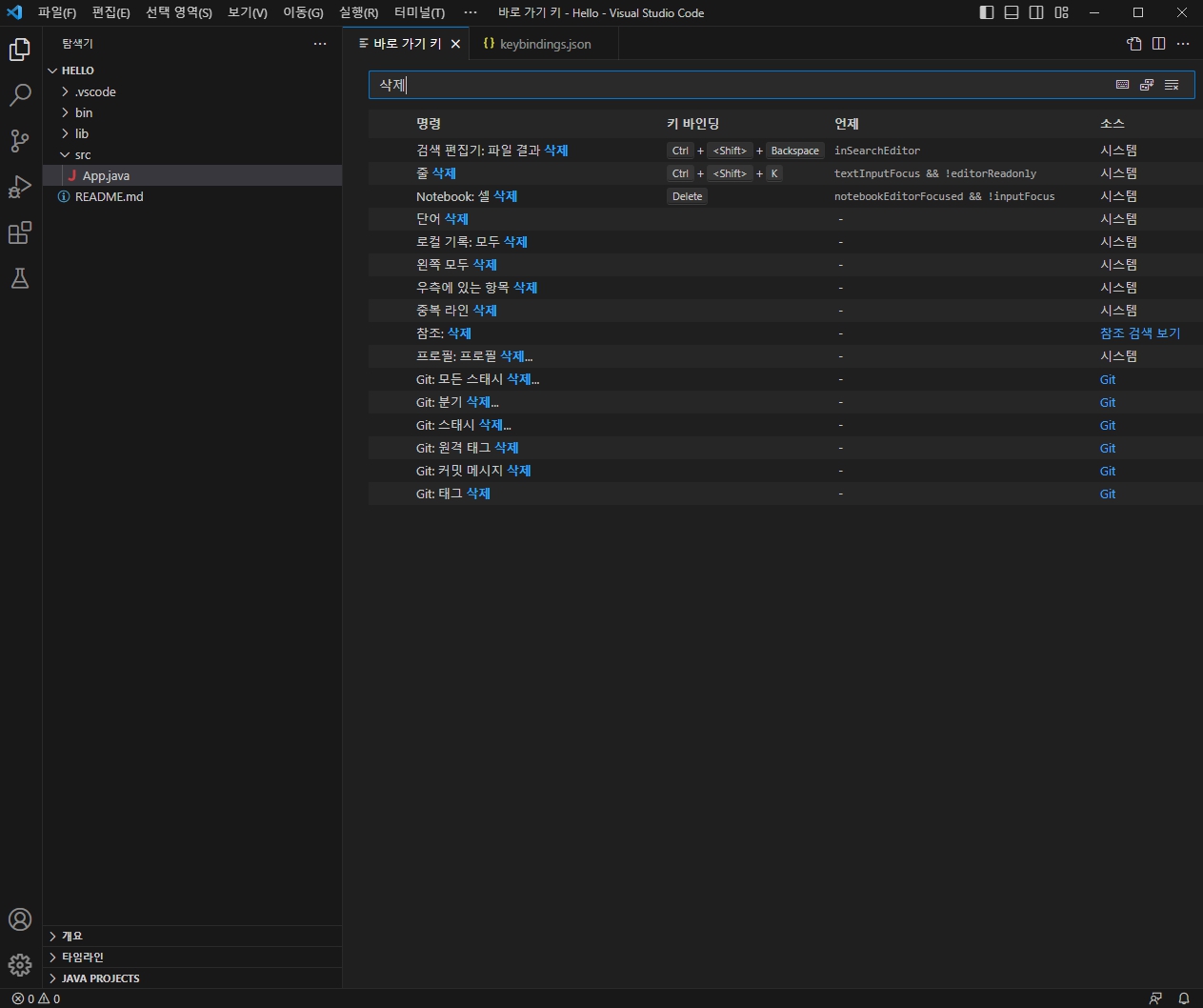Click the 언제 column header
This screenshot has height=1008, width=1203.
coord(847,124)
